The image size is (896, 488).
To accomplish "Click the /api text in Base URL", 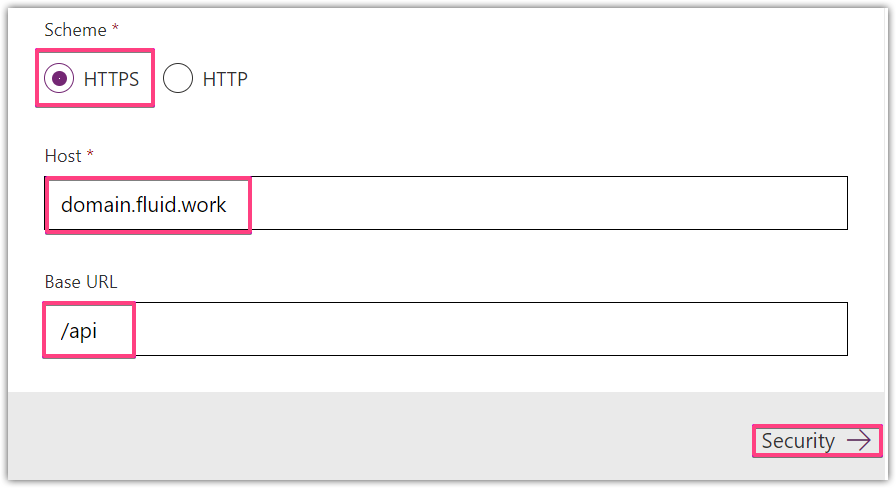I will point(79,331).
